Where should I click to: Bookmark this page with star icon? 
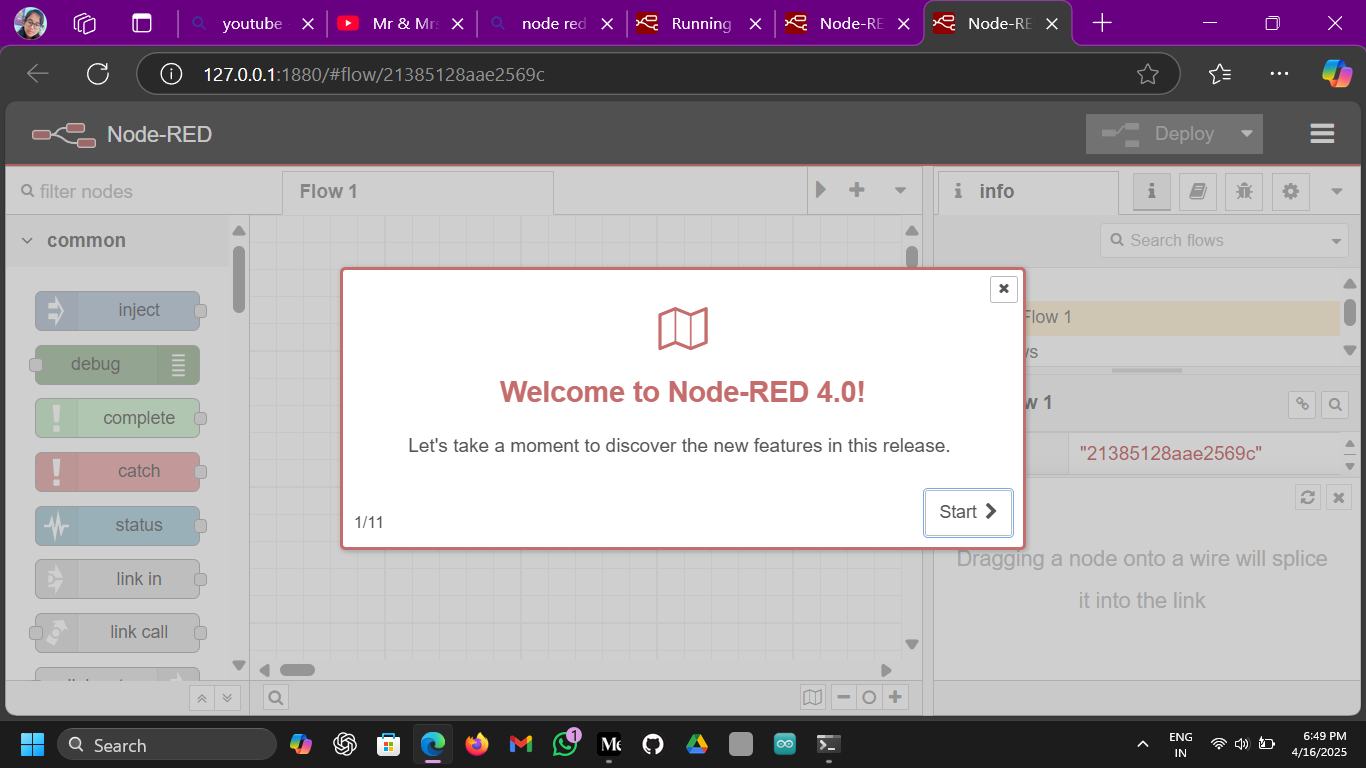1148,74
